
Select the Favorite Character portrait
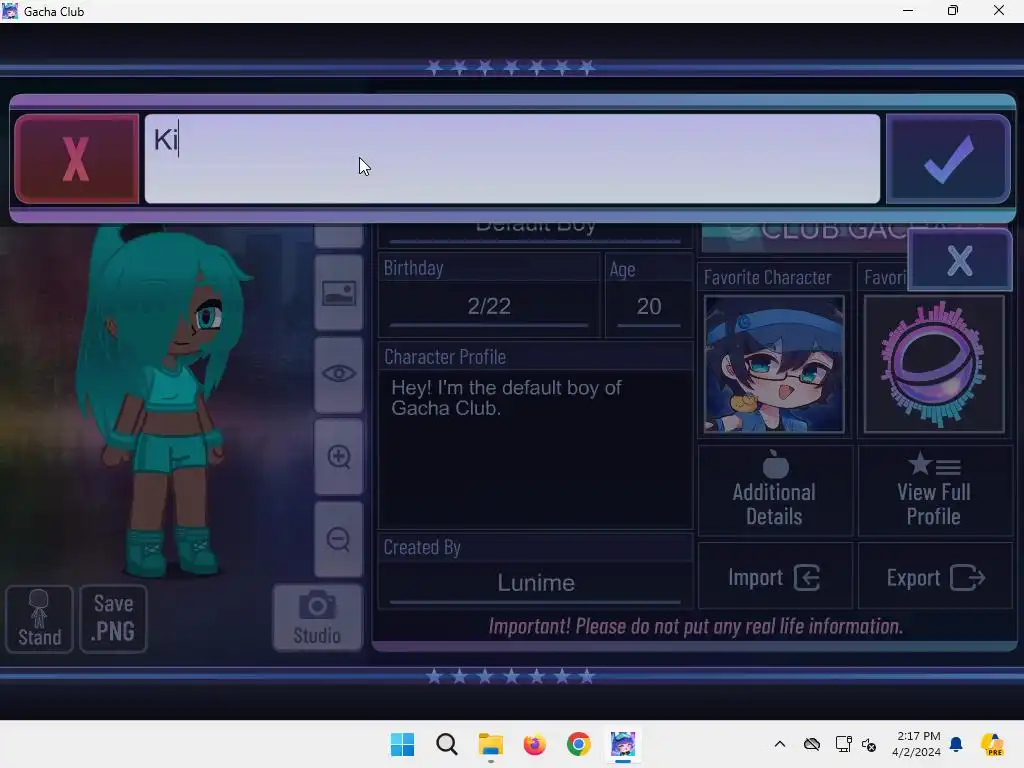[x=775, y=364]
